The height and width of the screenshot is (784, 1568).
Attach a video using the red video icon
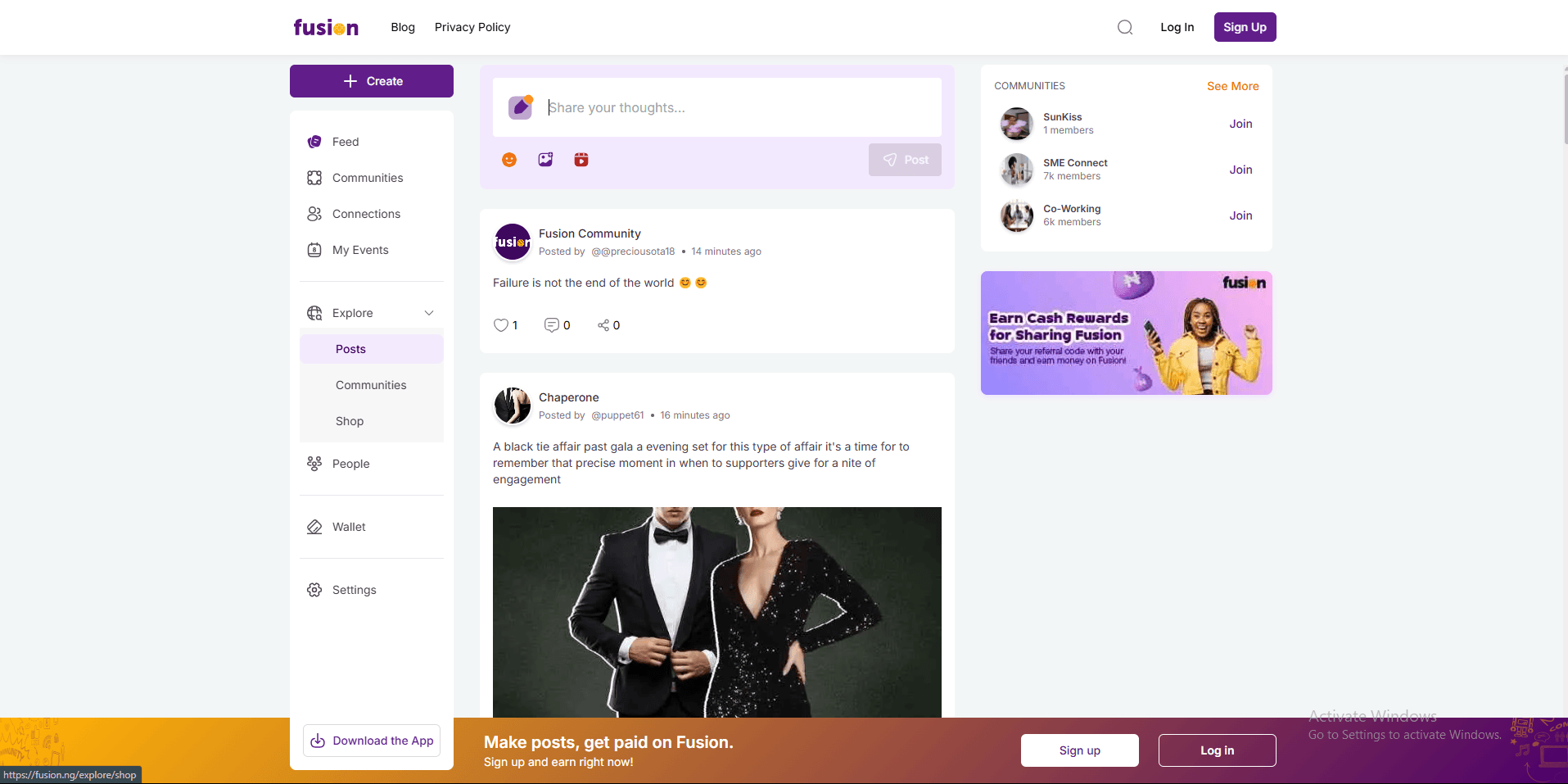(581, 160)
